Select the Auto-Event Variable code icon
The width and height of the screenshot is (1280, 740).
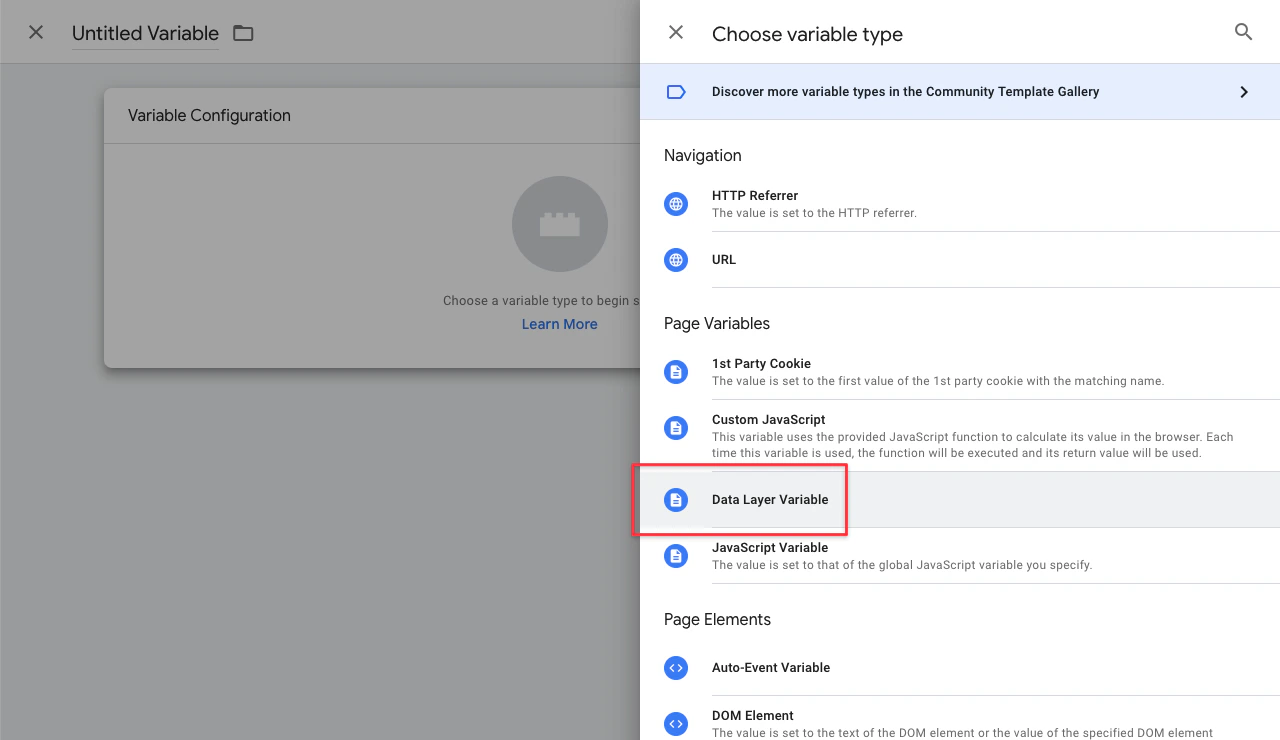point(676,668)
